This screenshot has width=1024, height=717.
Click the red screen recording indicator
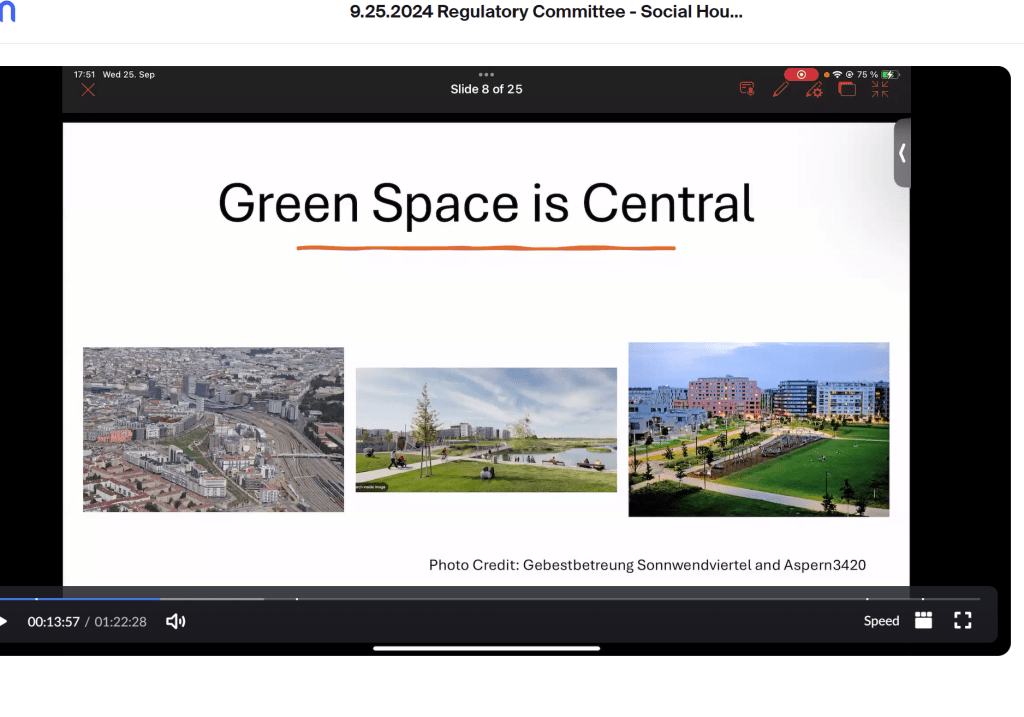[x=801, y=75]
